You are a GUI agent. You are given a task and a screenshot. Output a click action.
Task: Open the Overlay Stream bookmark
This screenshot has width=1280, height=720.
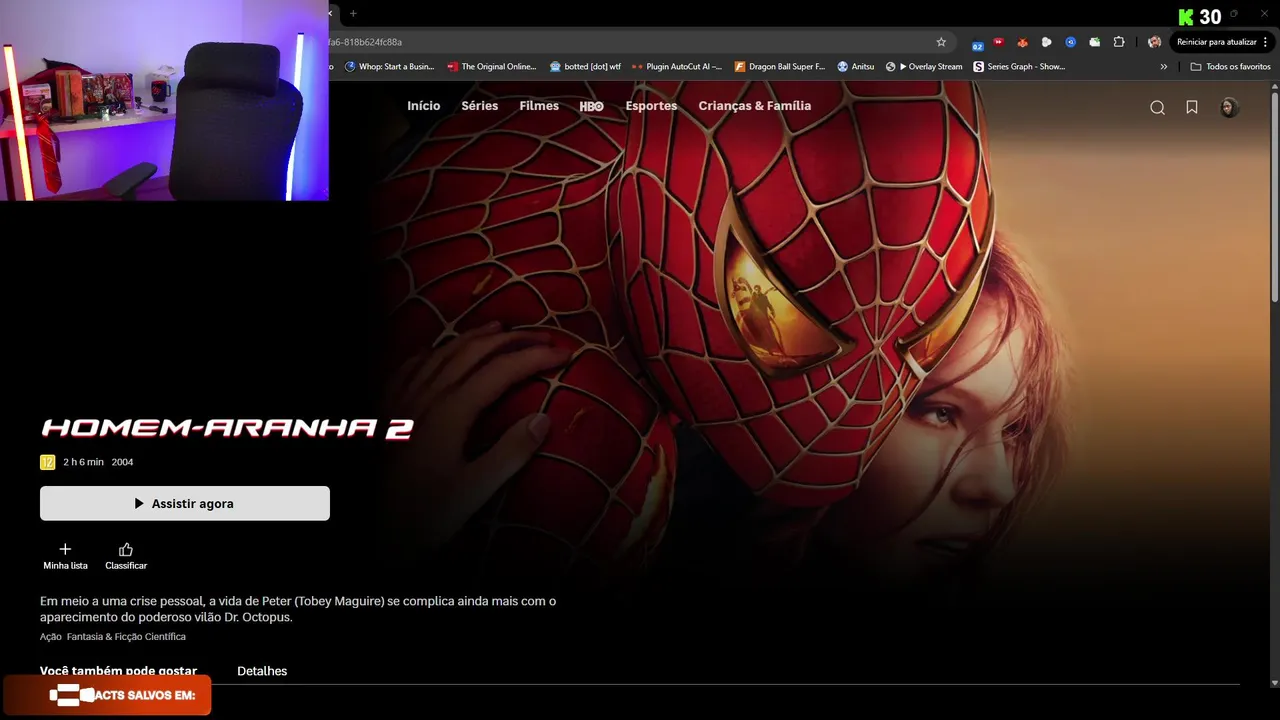coord(924,67)
